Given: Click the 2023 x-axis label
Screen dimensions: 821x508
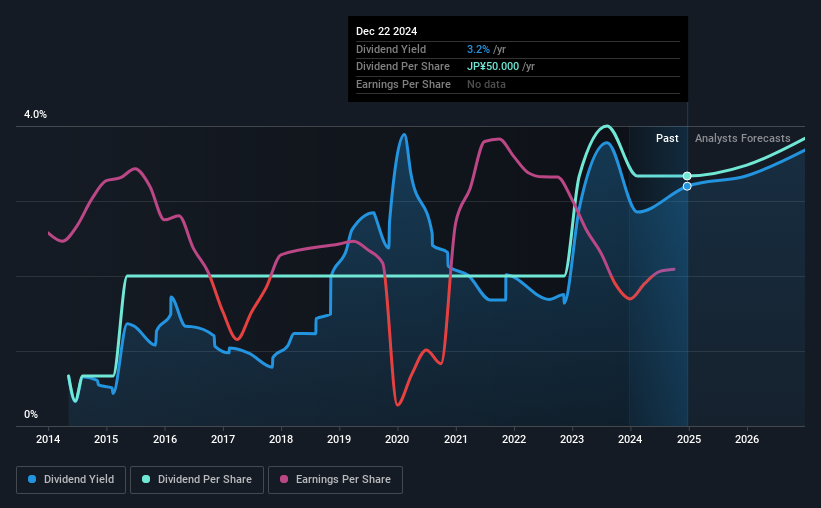Looking at the screenshot, I should (572, 439).
